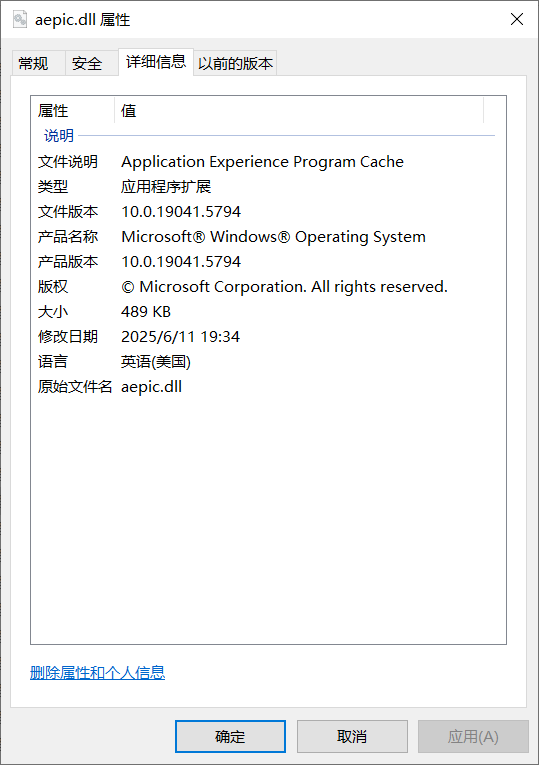Select the 版权 property label
The height and width of the screenshot is (765, 539).
(53, 286)
